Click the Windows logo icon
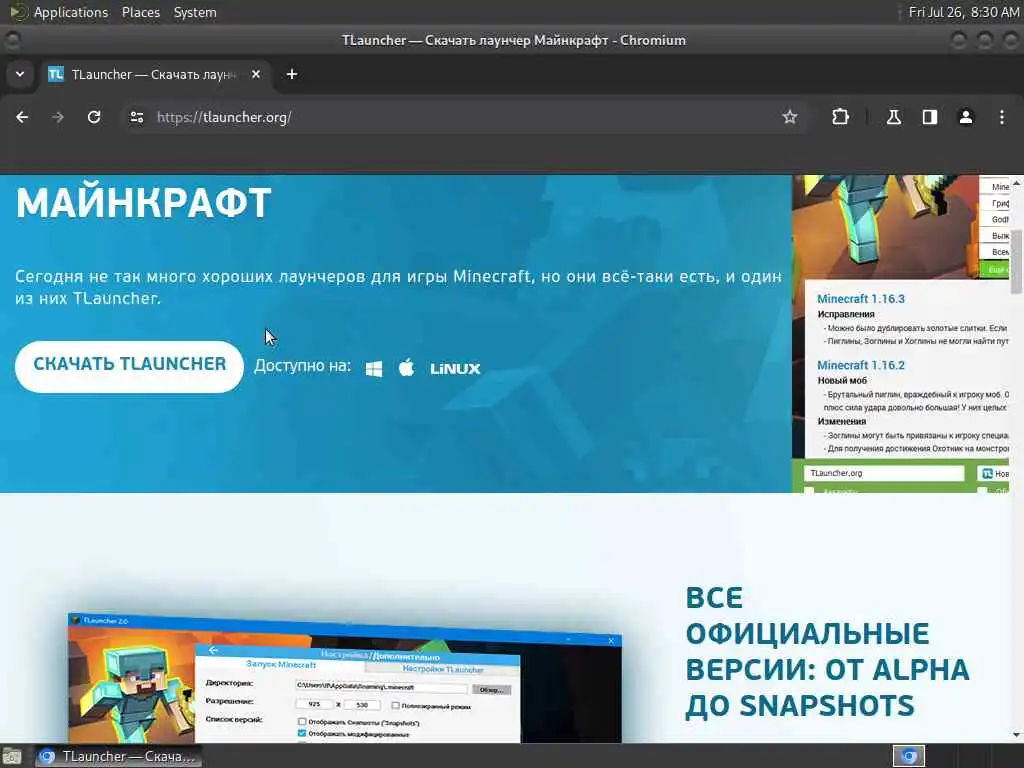Image resolution: width=1024 pixels, height=768 pixels. pyautogui.click(x=374, y=369)
